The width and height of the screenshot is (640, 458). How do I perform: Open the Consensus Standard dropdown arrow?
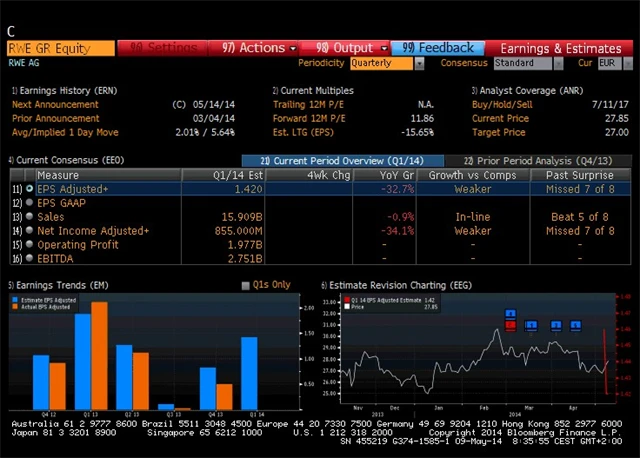(558, 63)
